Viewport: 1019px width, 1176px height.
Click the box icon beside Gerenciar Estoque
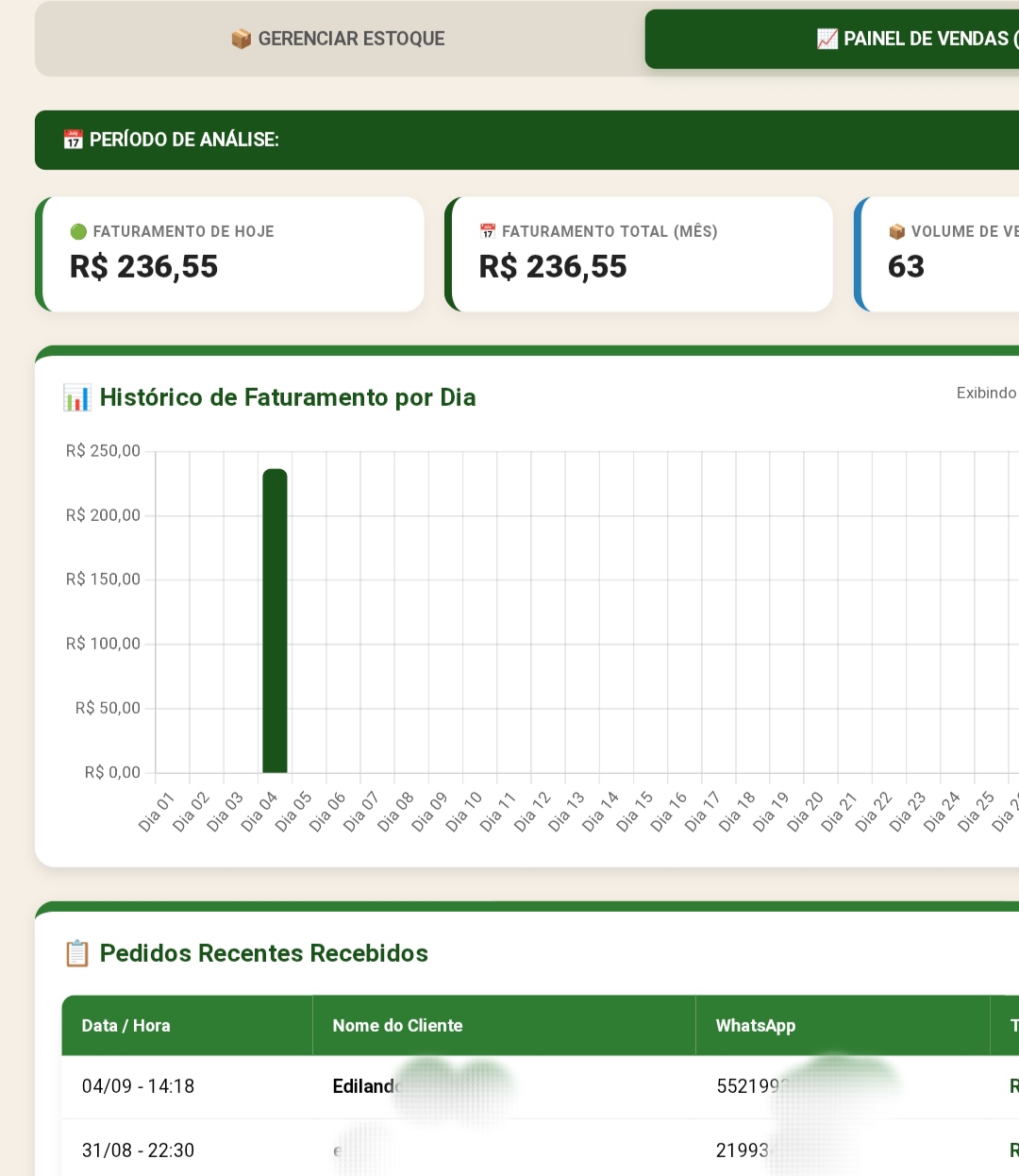pyautogui.click(x=241, y=39)
